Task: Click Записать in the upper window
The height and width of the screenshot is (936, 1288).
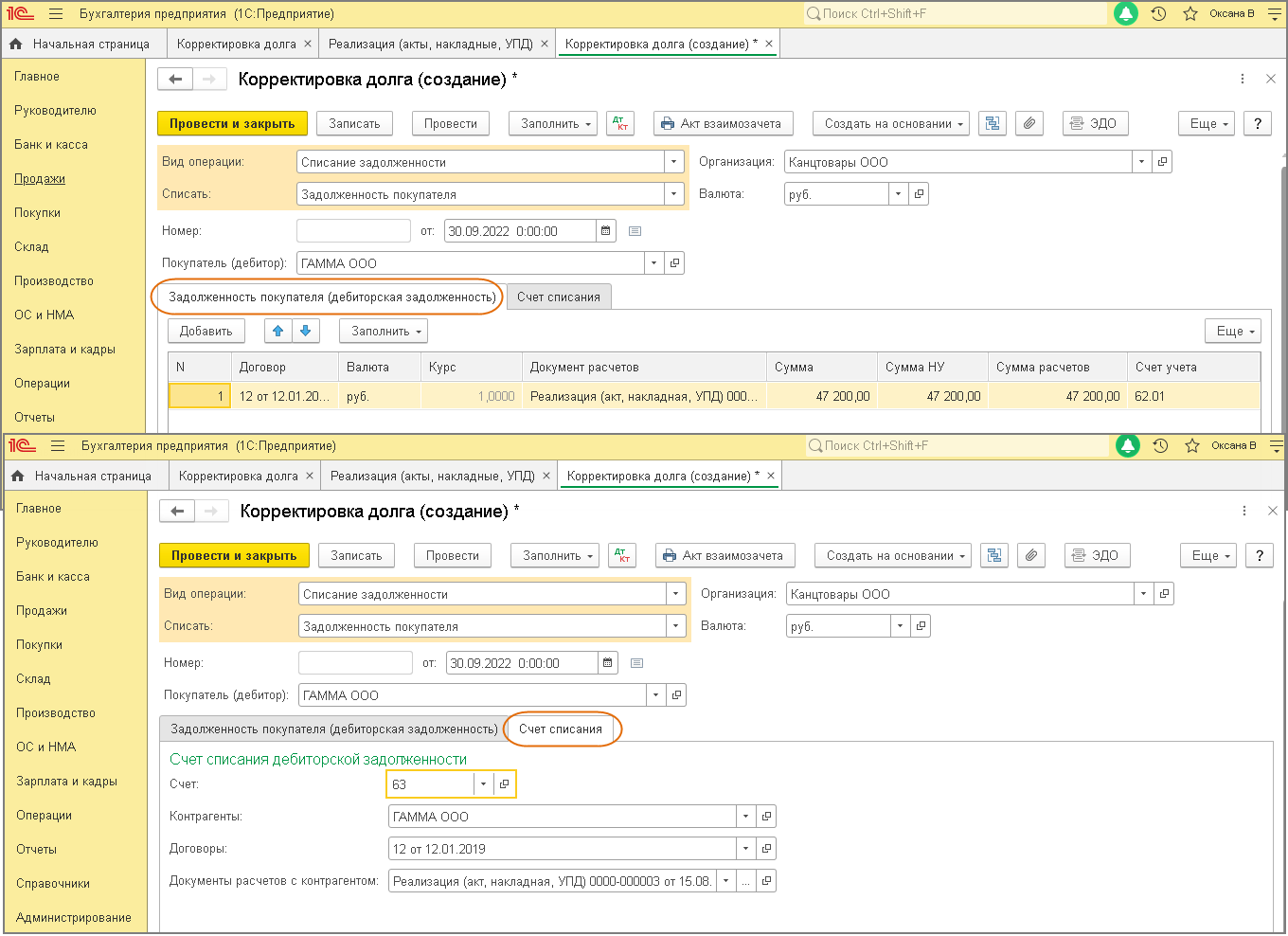Action: tap(354, 124)
